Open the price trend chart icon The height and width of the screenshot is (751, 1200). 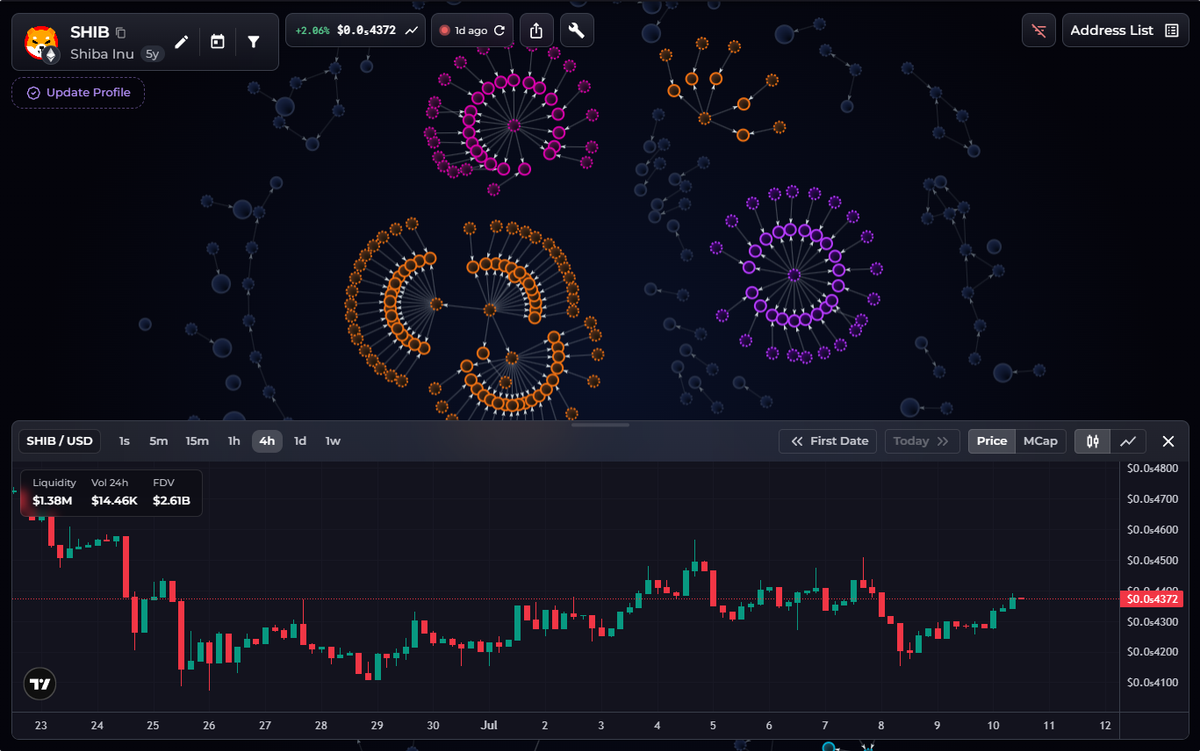coord(412,31)
